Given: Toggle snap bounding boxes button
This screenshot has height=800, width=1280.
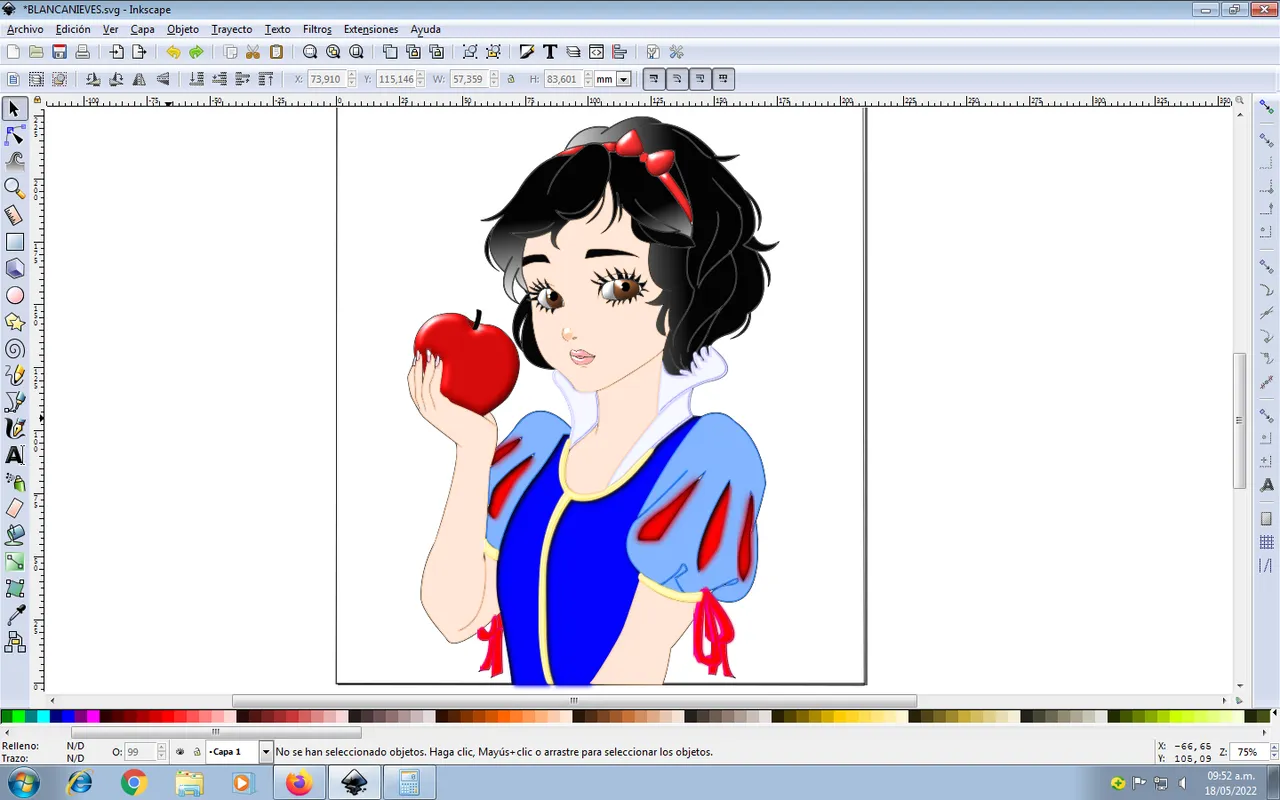Looking at the screenshot, I should click(1266, 141).
